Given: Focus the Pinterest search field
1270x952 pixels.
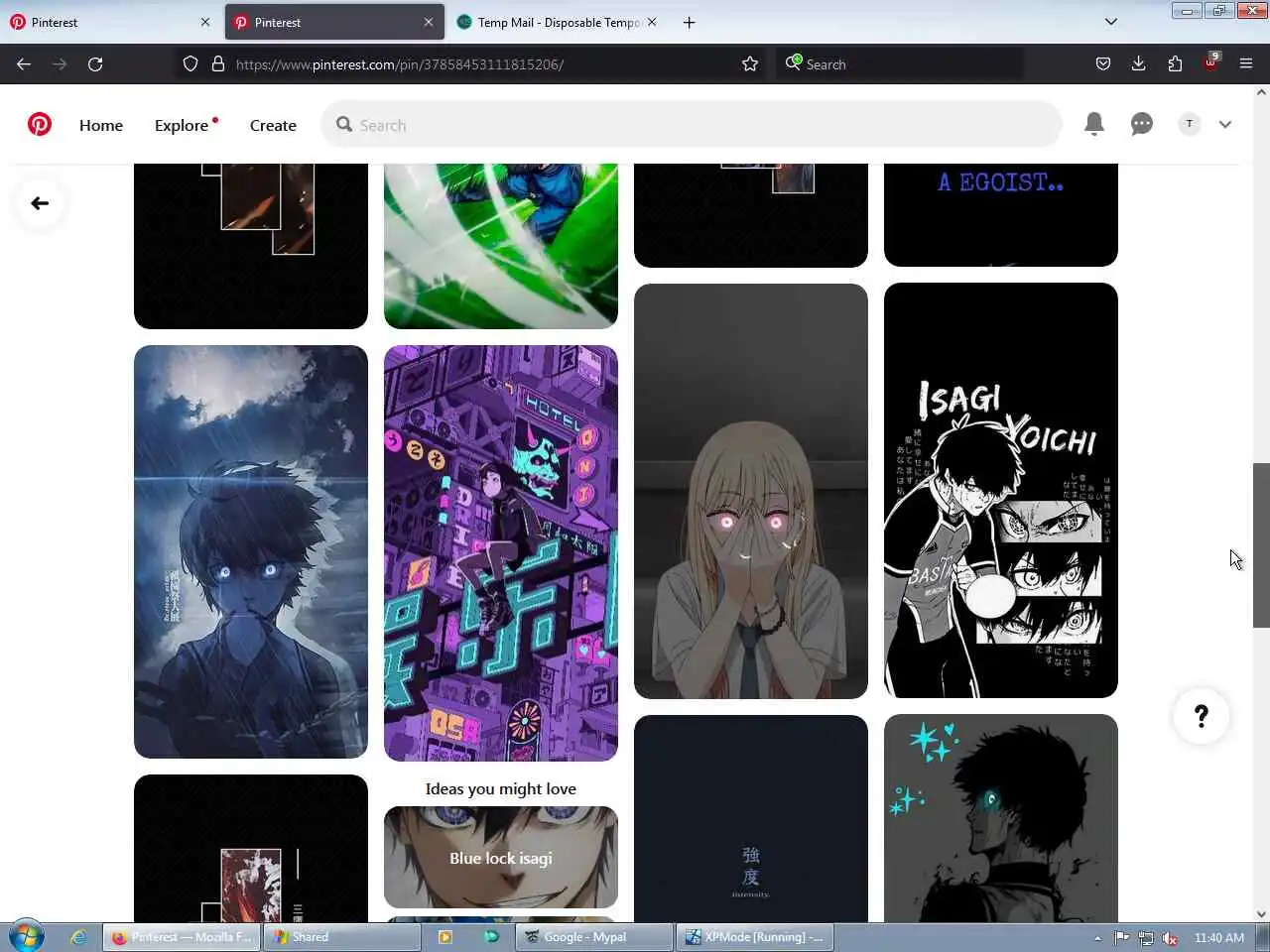Looking at the screenshot, I should (692, 125).
